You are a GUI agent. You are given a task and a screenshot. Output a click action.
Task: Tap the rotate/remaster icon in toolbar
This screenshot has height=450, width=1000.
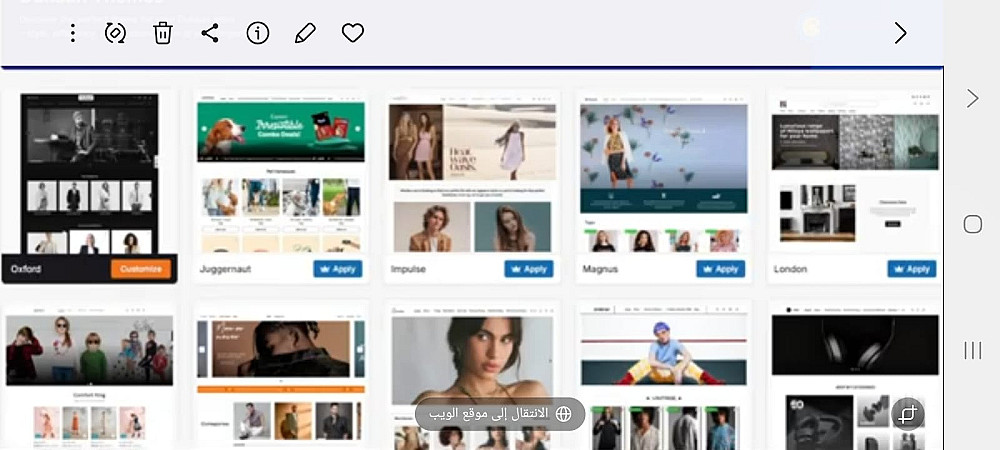coord(115,33)
